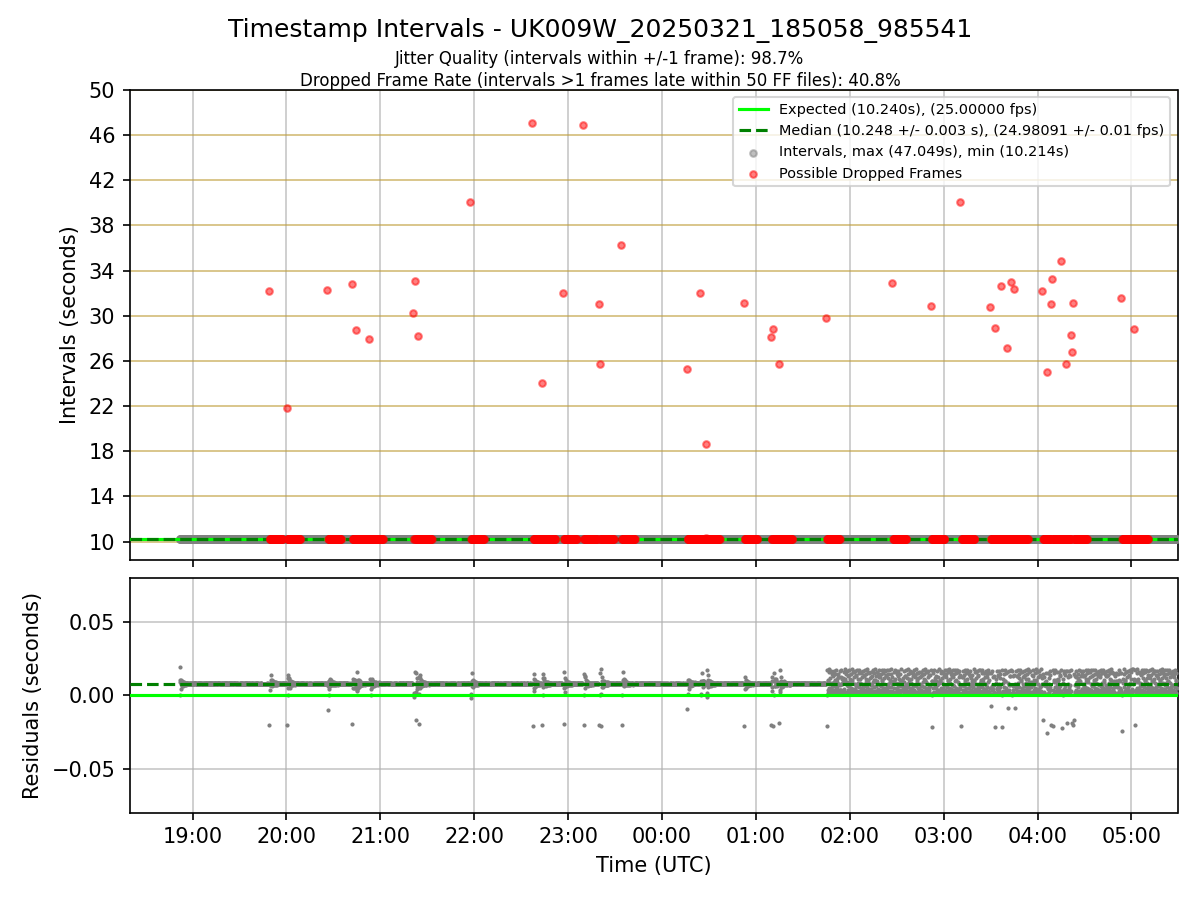Click the red dot near 21.8 seconds at 20:00
Screen dimensions: 1200x900
tap(287, 408)
